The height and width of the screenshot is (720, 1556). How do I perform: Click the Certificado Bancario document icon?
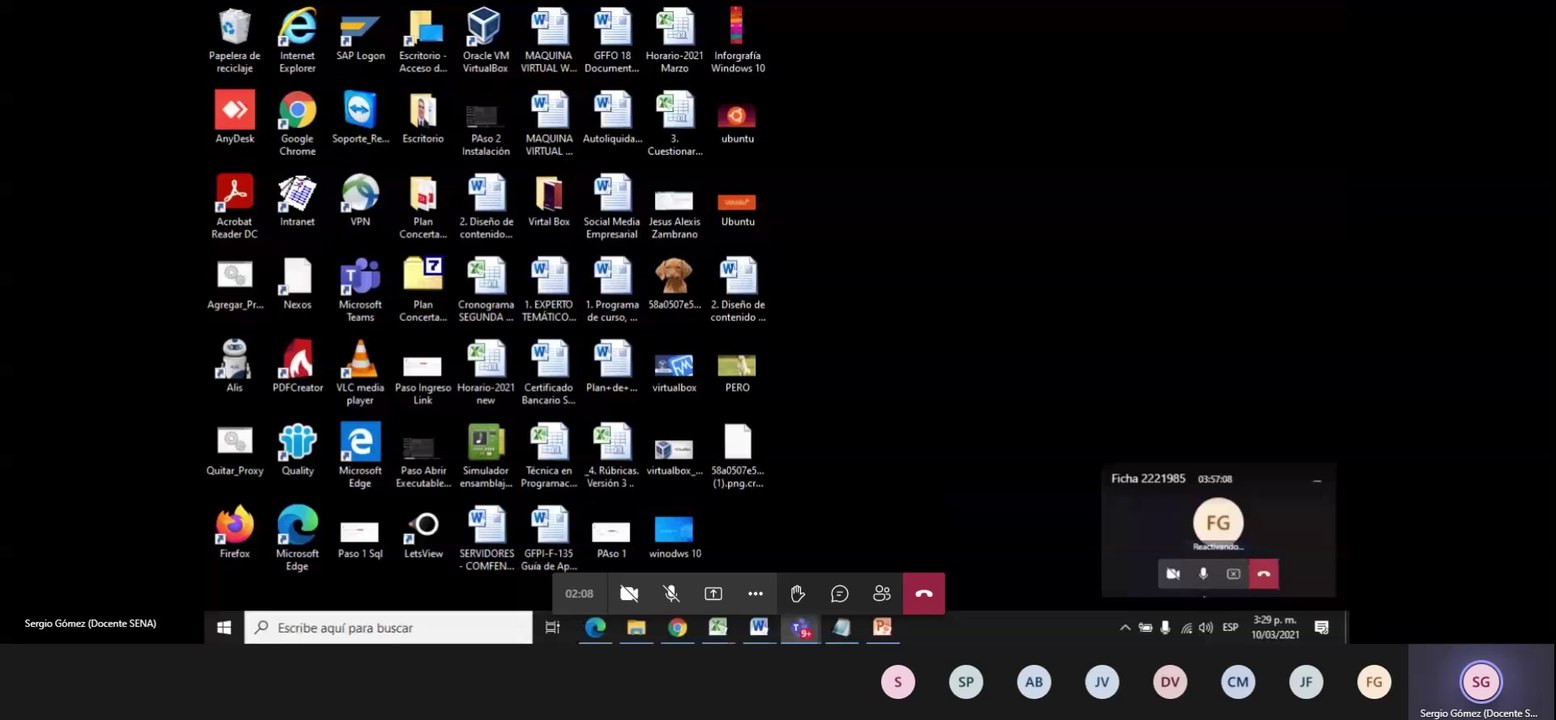click(x=548, y=372)
